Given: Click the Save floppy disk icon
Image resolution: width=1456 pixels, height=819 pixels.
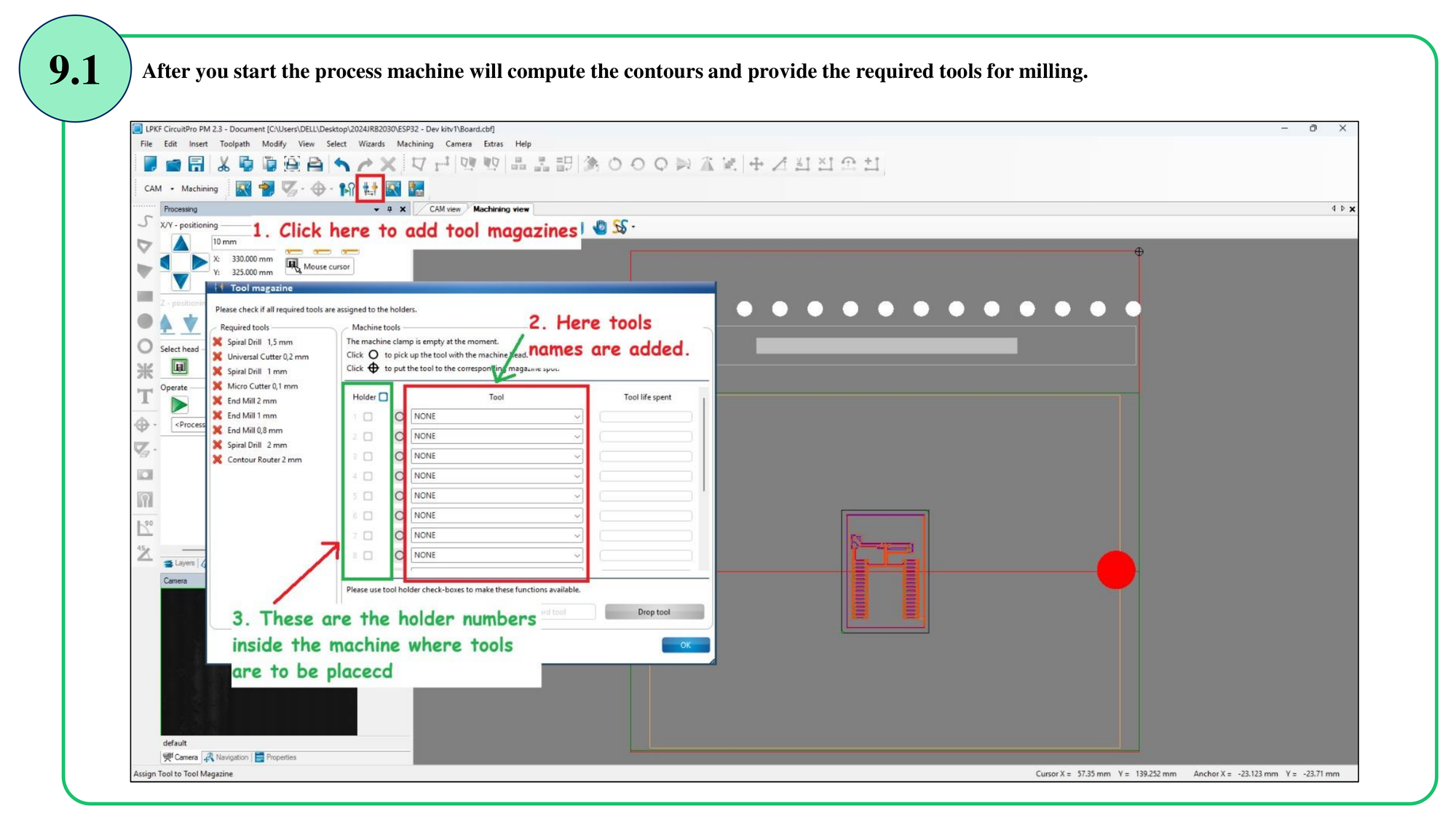Looking at the screenshot, I should [x=196, y=164].
